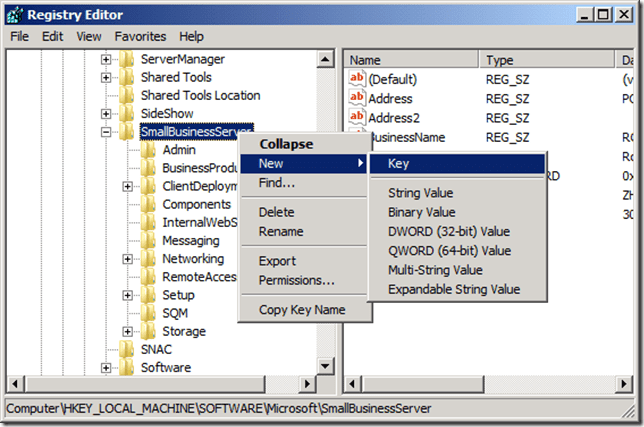Image resolution: width=644 pixels, height=427 pixels.
Task: Expand the Networking subkey
Action: pyautogui.click(x=128, y=259)
